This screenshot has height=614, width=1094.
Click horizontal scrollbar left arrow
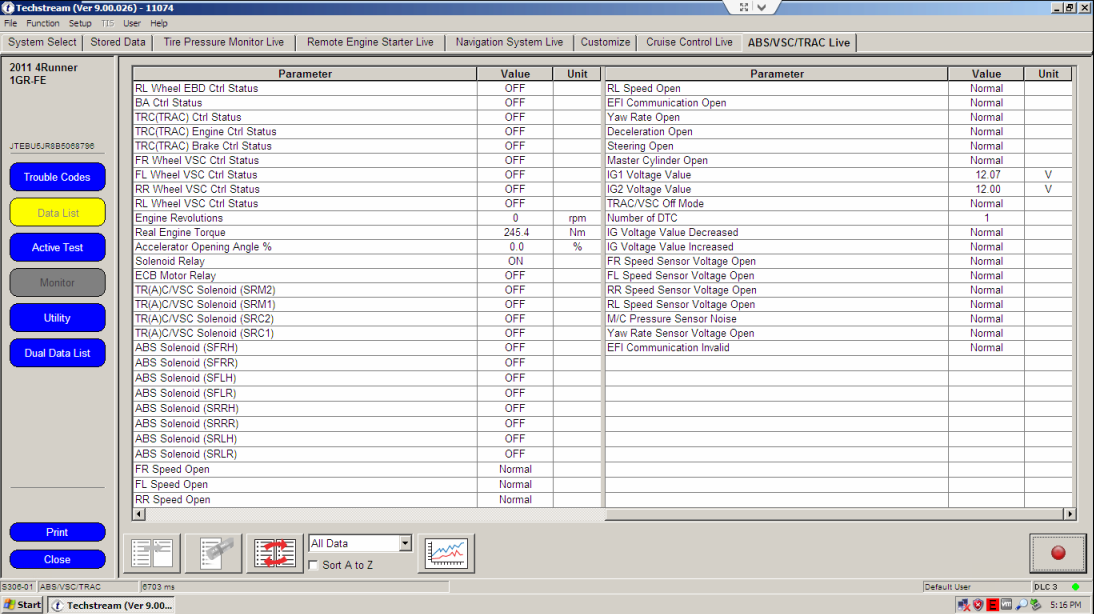click(139, 514)
